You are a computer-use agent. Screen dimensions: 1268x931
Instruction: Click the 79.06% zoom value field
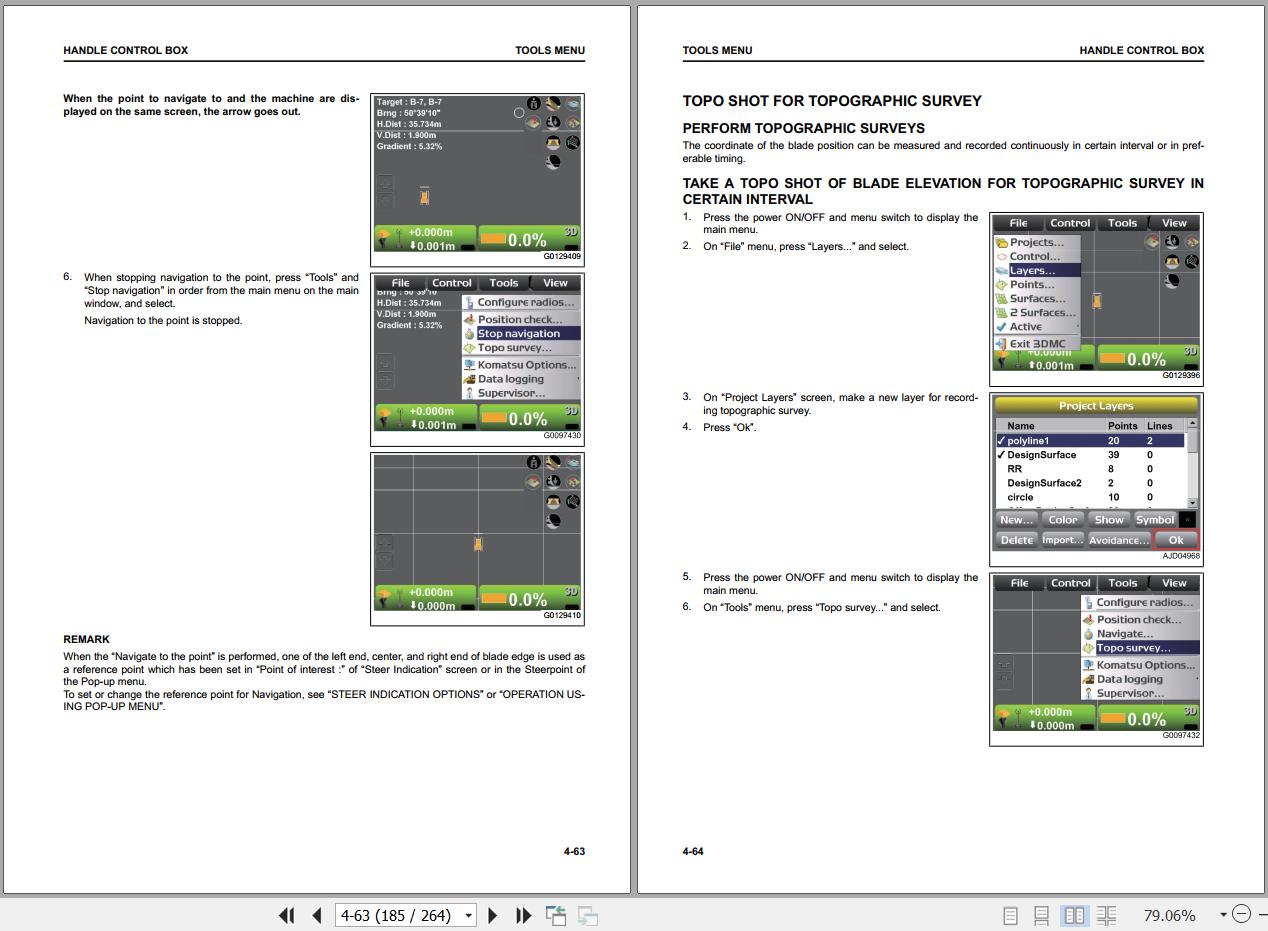1169,915
